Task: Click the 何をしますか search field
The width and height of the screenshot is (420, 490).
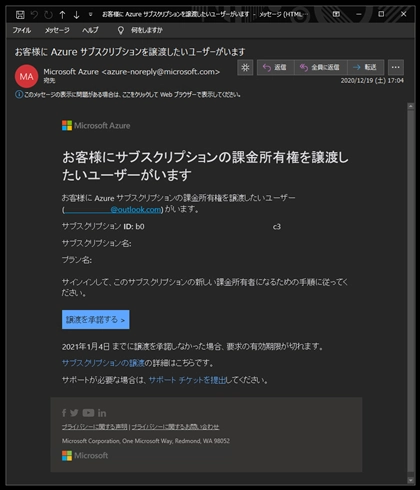Action: click(x=147, y=30)
